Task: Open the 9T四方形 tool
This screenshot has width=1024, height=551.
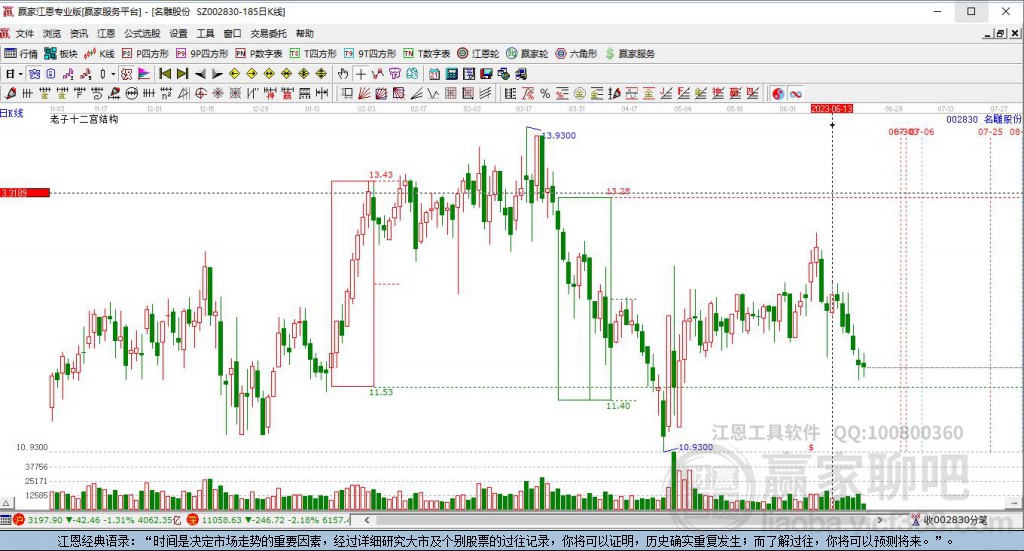Action: 370,54
